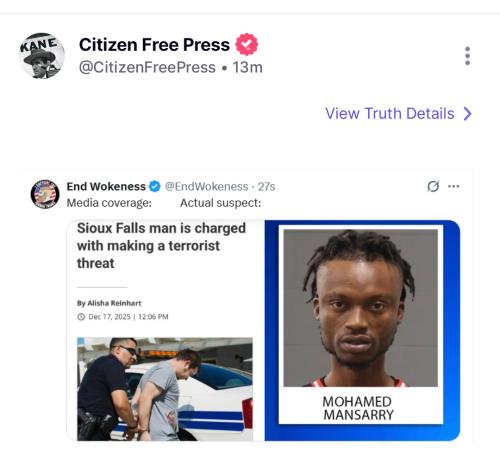Click the 27s tweet timestamp
The image size is (500, 463).
(266, 186)
